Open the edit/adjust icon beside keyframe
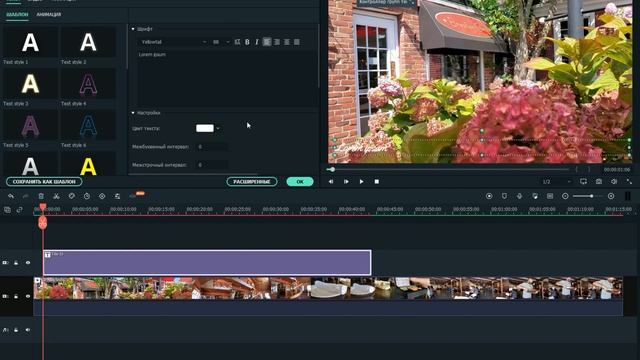The width and height of the screenshot is (640, 360). click(117, 196)
